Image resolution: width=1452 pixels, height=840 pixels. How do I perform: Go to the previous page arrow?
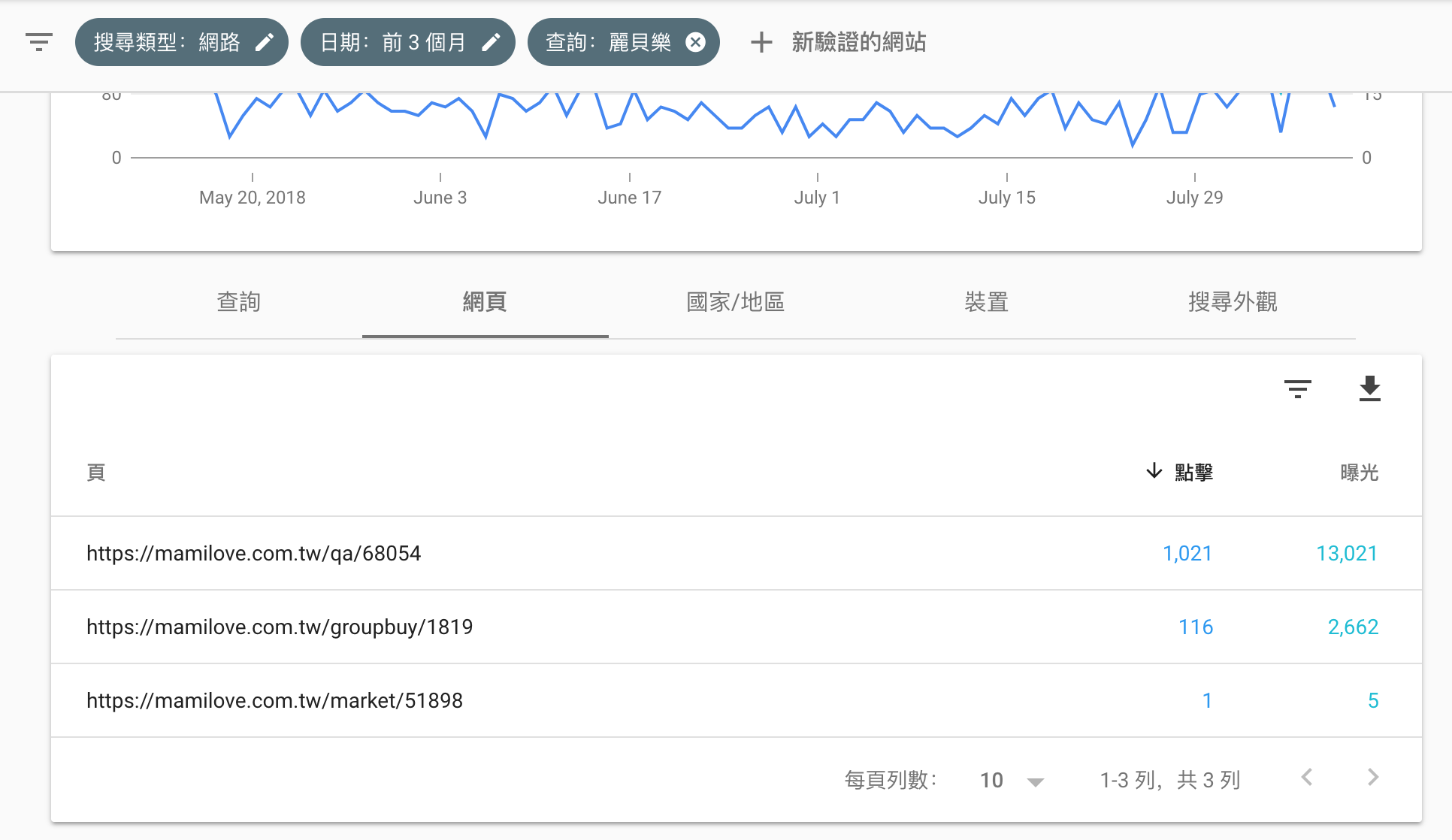tap(1308, 778)
